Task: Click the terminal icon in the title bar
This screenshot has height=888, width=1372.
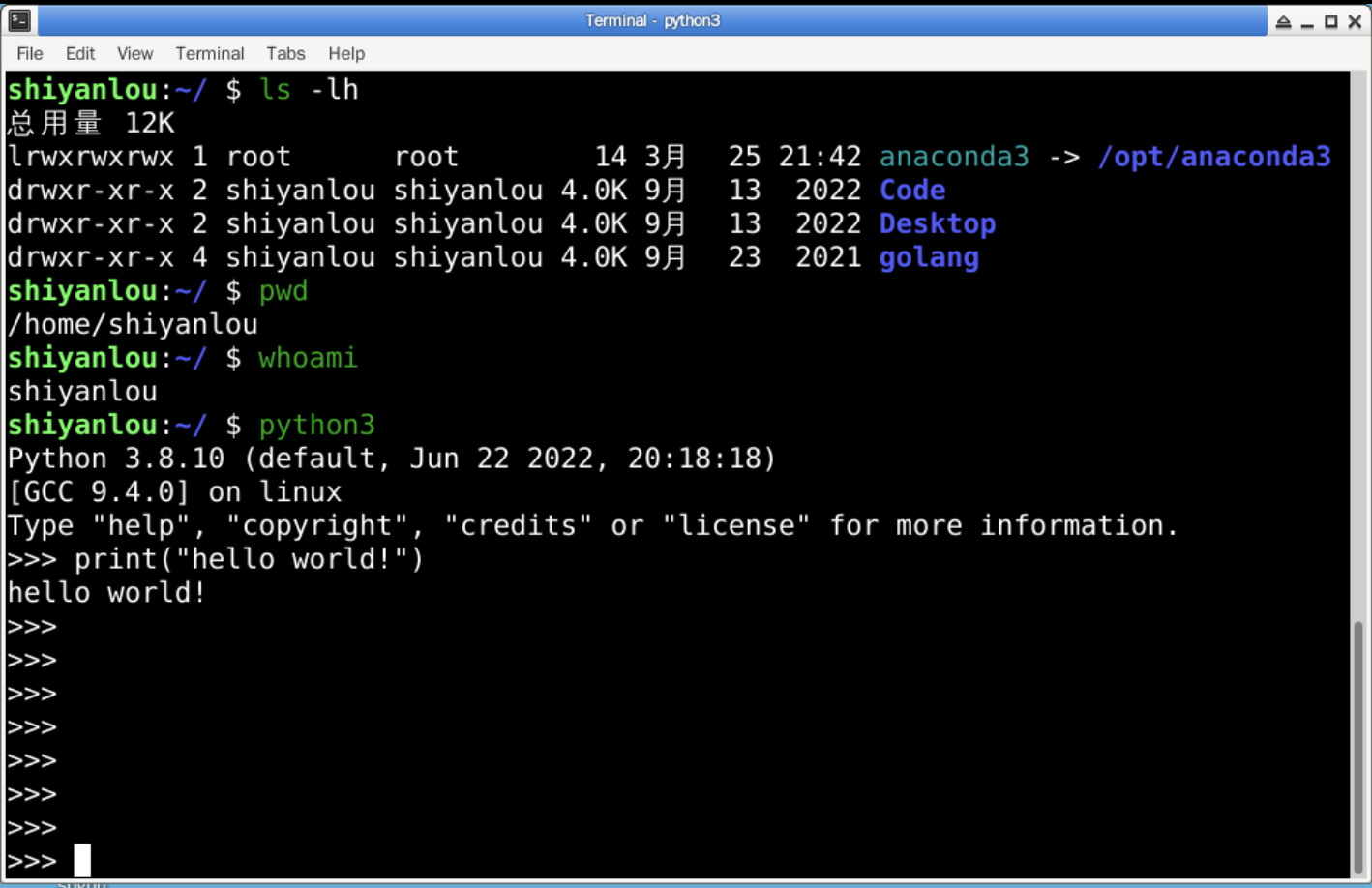Action: tap(19, 20)
